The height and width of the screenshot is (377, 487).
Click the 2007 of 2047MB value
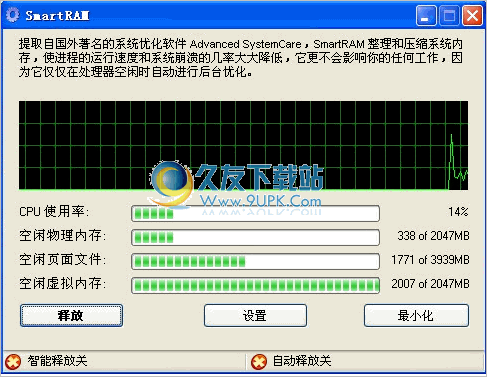430,284
